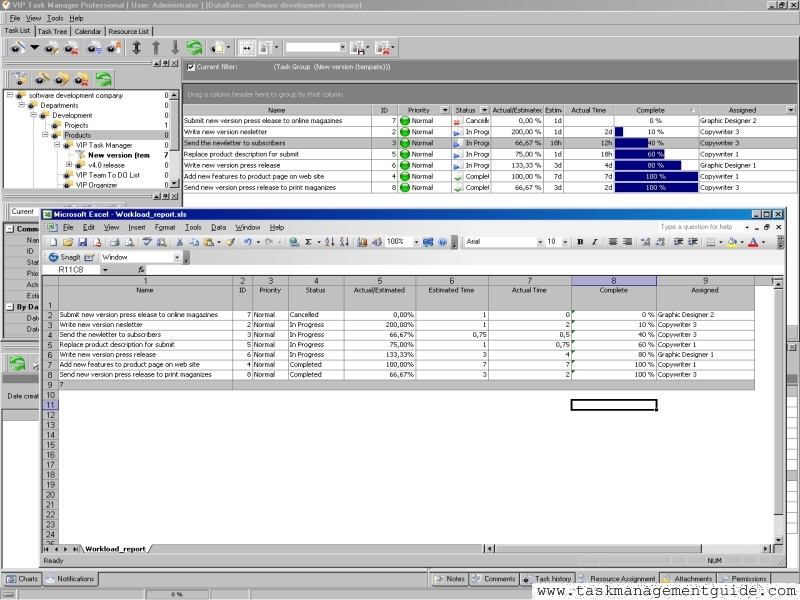Open the Chart Wizard icon in Excel
Screen dimensions: 800x600
click(x=362, y=242)
